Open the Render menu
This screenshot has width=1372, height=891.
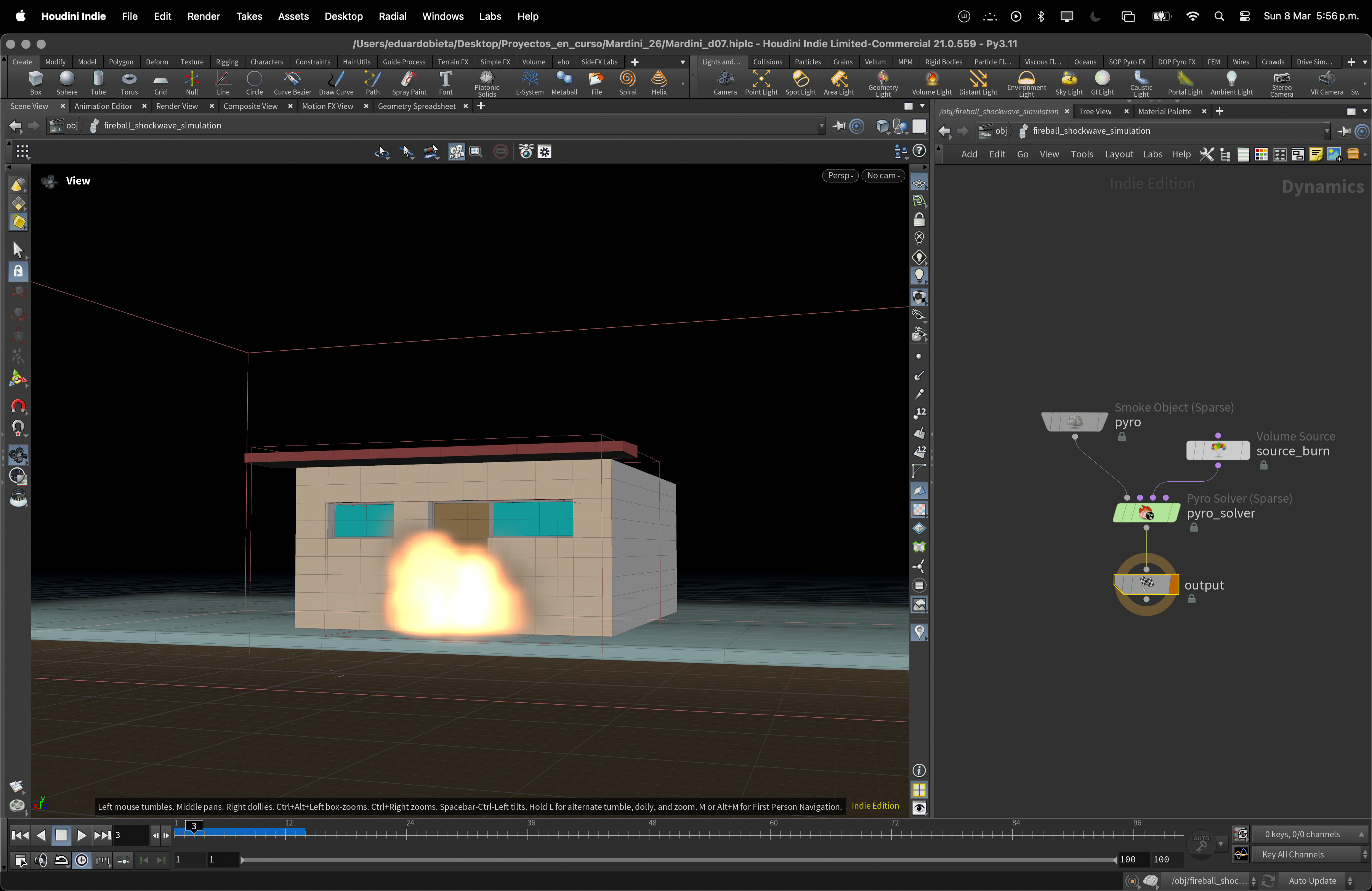click(204, 16)
